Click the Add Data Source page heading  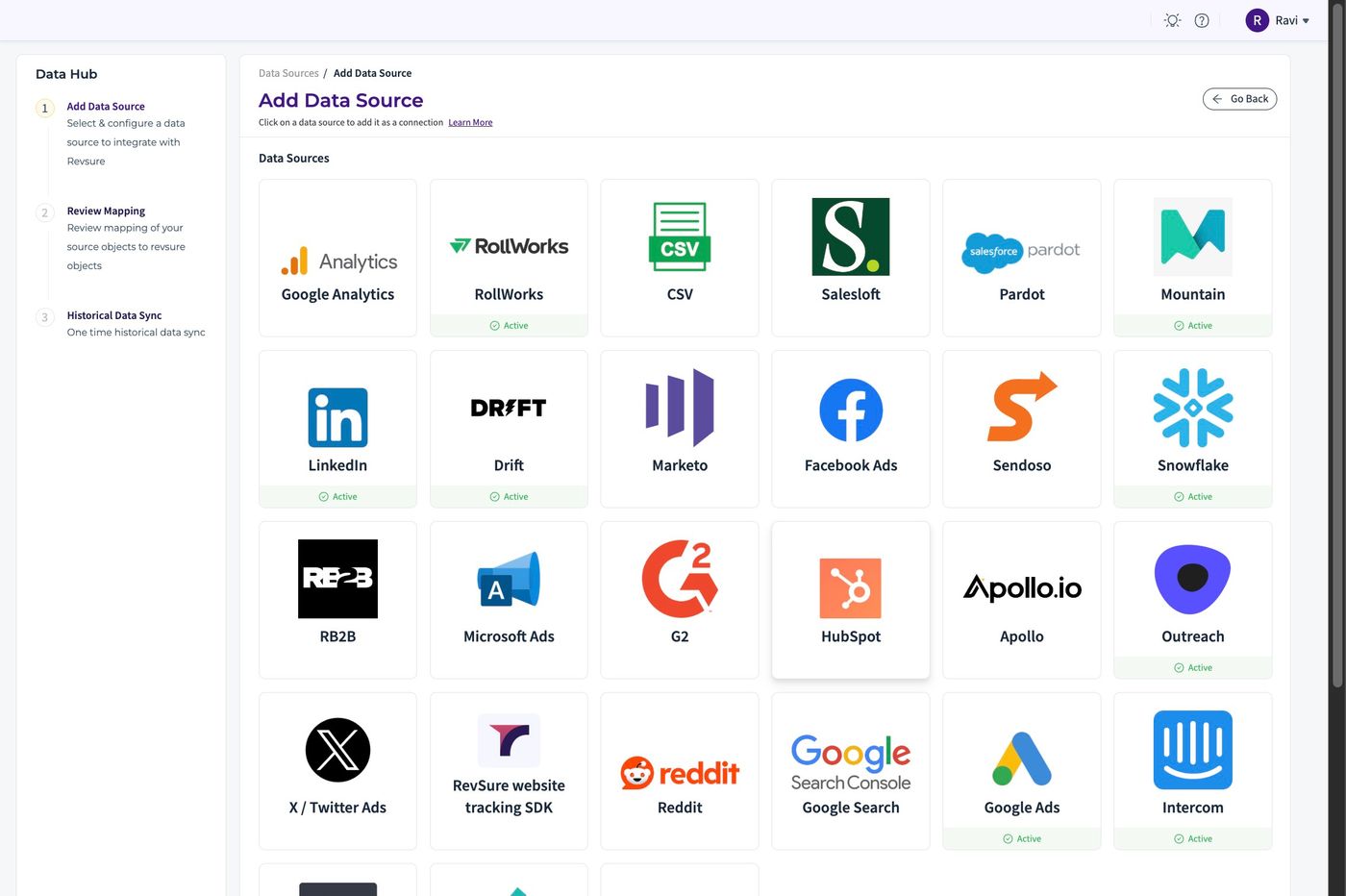pyautogui.click(x=341, y=100)
